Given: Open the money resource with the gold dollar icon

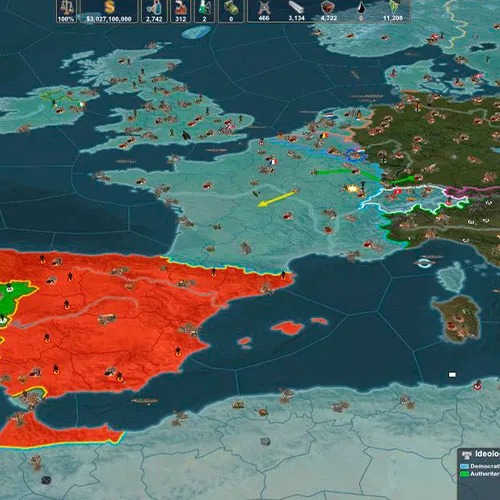Looking at the screenshot, I should pos(109,11).
